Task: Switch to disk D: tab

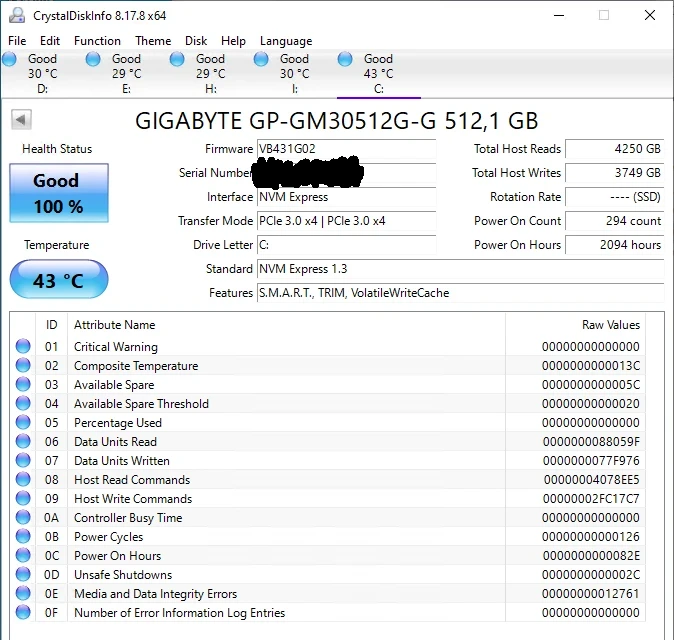Action: (43, 74)
